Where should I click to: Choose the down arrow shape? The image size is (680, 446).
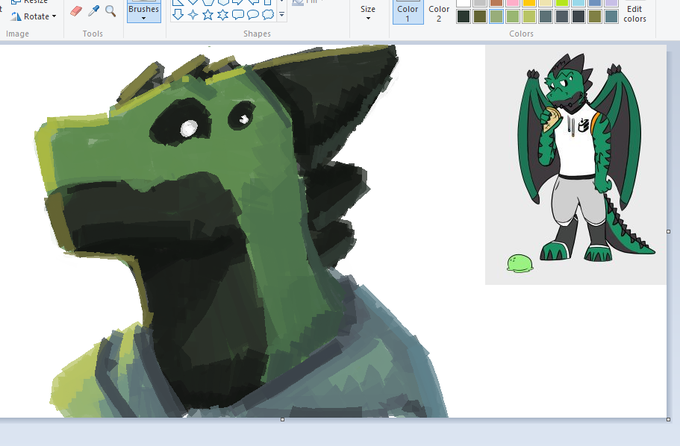(178, 14)
